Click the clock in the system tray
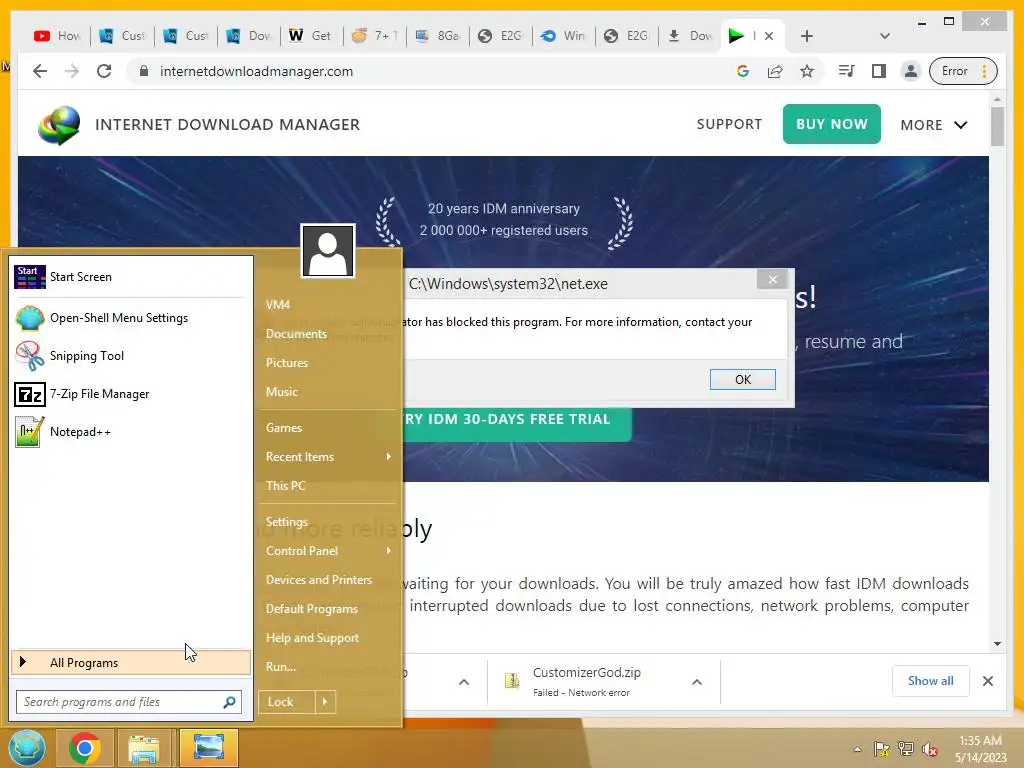The image size is (1024, 768). (x=980, y=749)
